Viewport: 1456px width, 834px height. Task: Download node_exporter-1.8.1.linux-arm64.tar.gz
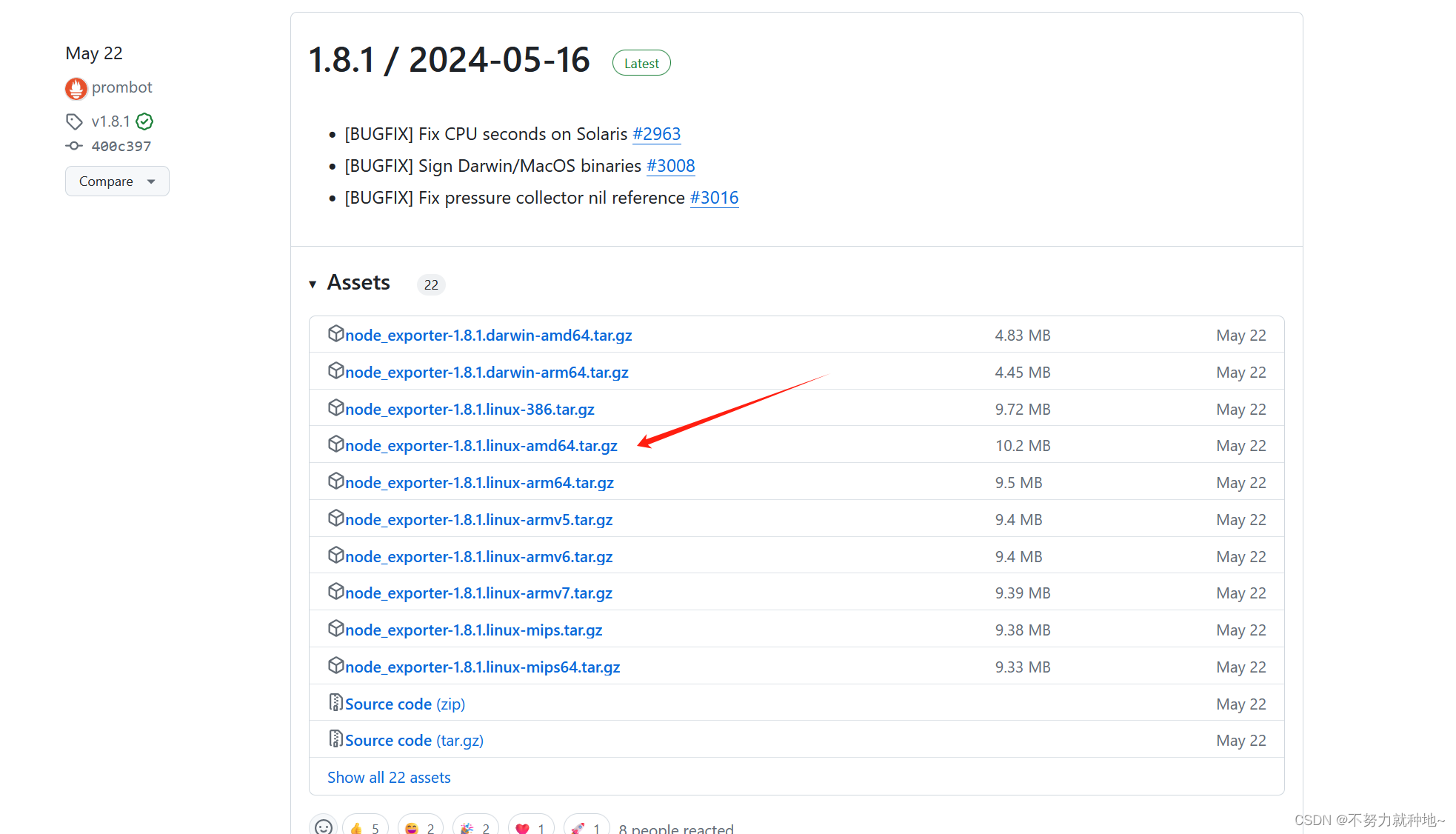(x=479, y=483)
